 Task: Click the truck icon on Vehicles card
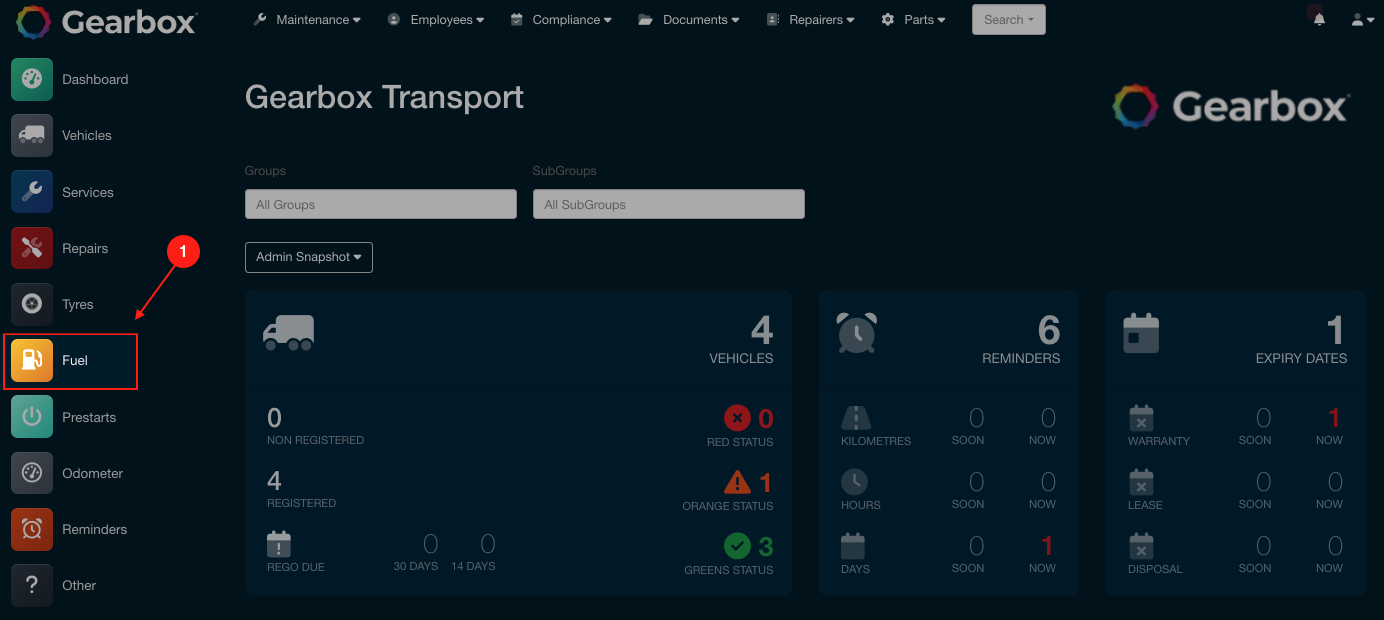(289, 332)
